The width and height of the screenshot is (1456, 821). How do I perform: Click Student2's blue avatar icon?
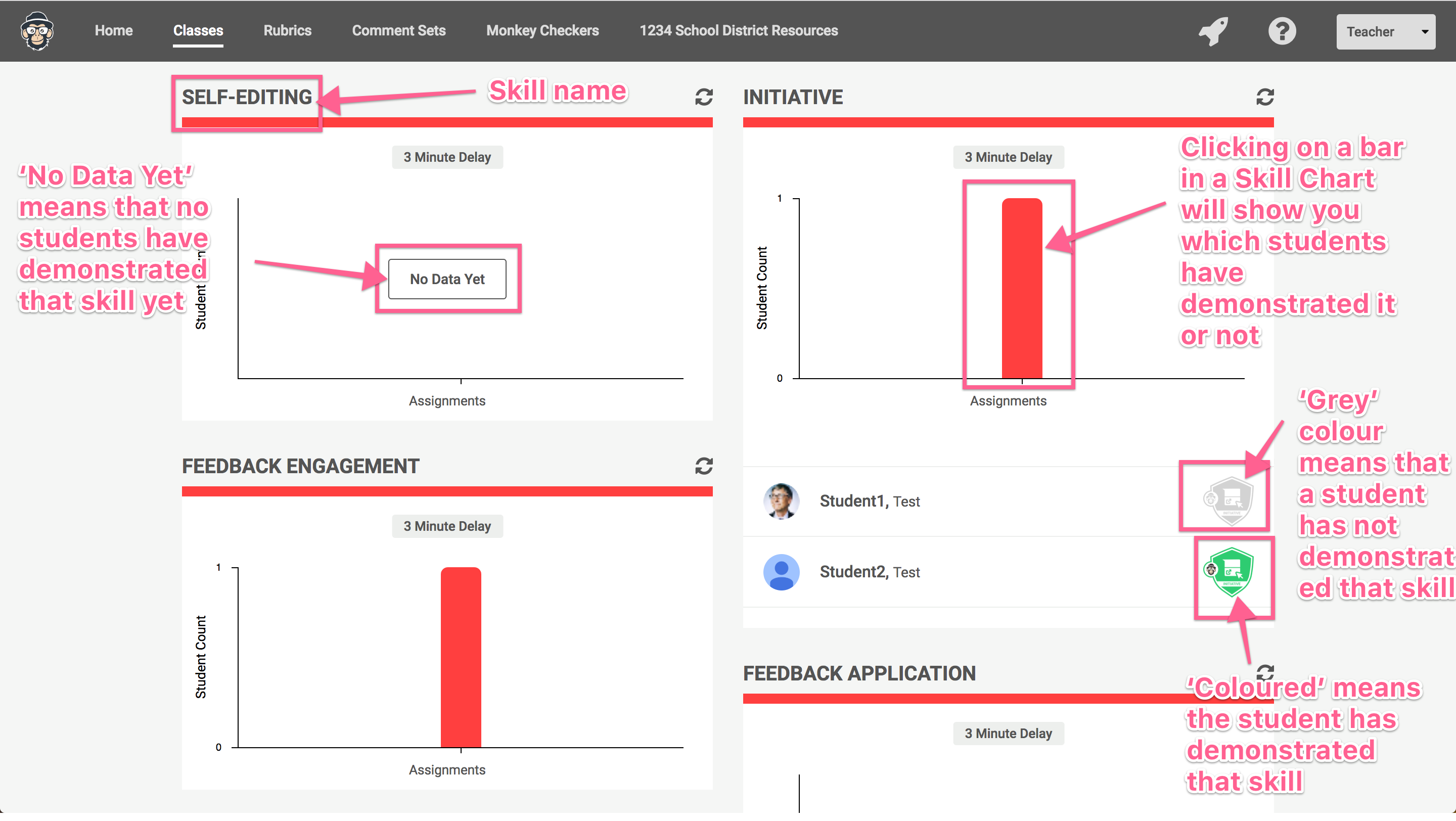point(781,572)
